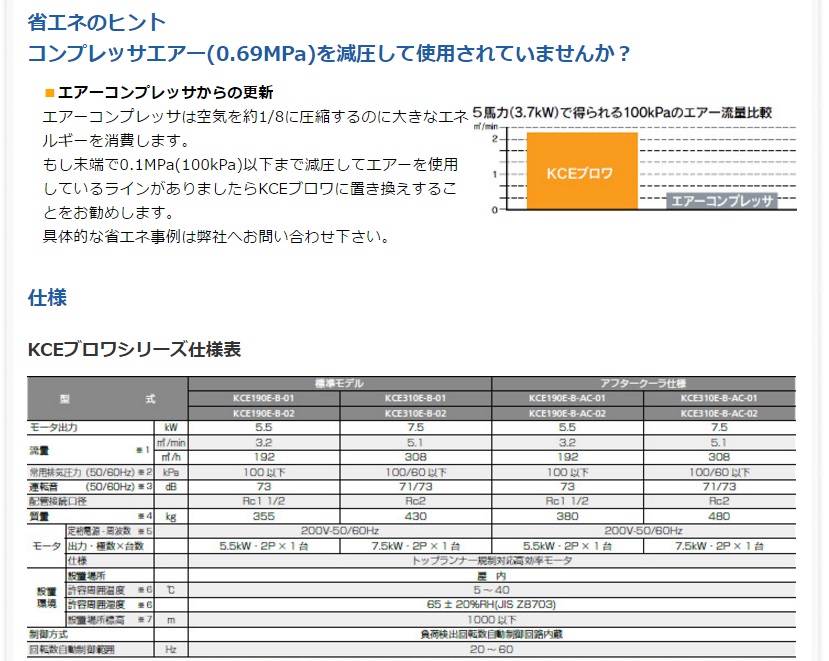829x661 pixels.
Task: Click the "℃" unit cell
Action: 171,590
